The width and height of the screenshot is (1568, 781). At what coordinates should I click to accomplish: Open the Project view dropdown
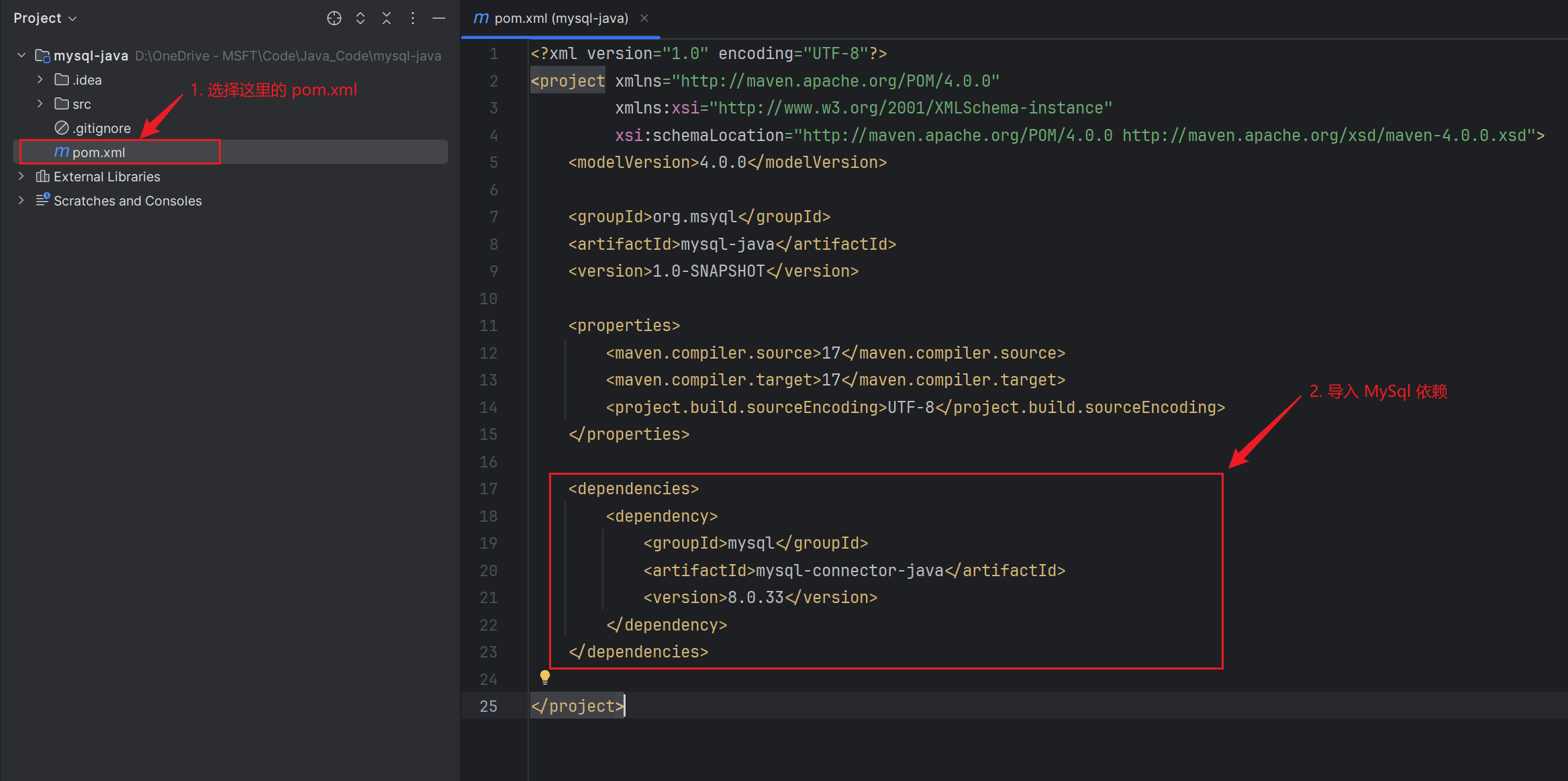coord(45,18)
